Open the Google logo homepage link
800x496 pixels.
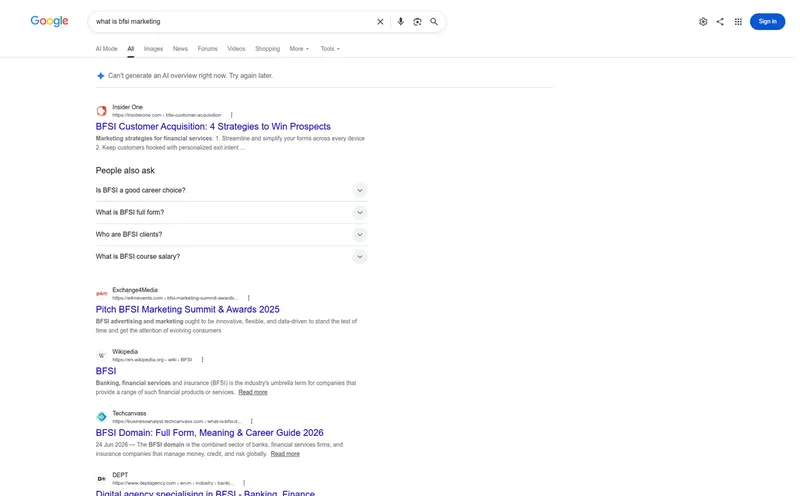click(49, 21)
